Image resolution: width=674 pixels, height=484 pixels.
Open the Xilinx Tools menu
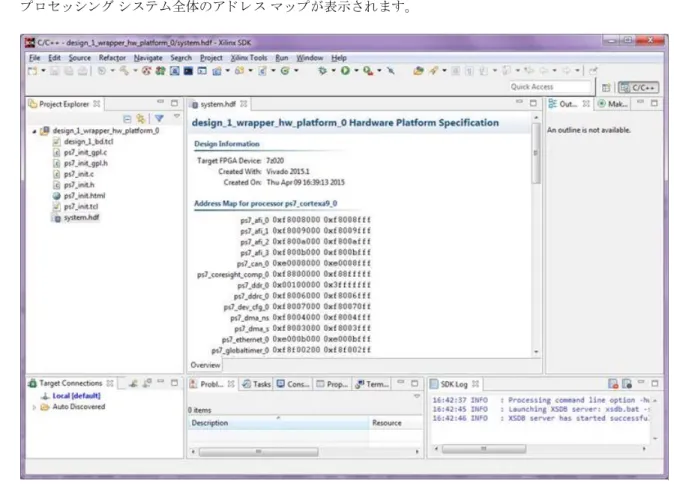pos(249,58)
